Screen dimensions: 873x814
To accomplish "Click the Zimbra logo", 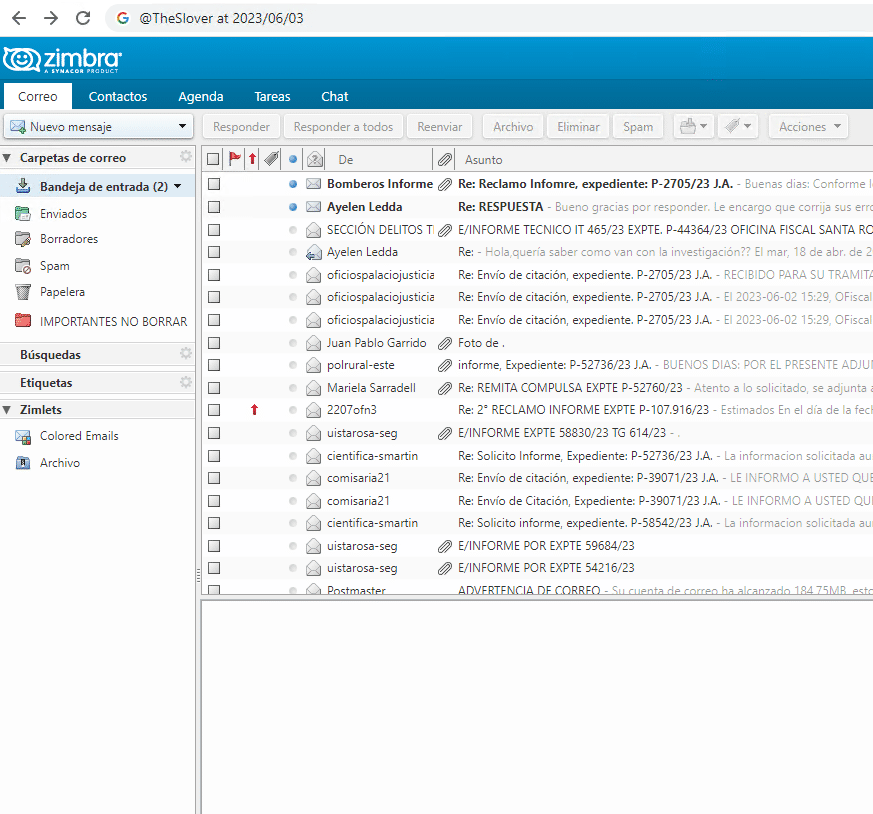I will 62,60.
